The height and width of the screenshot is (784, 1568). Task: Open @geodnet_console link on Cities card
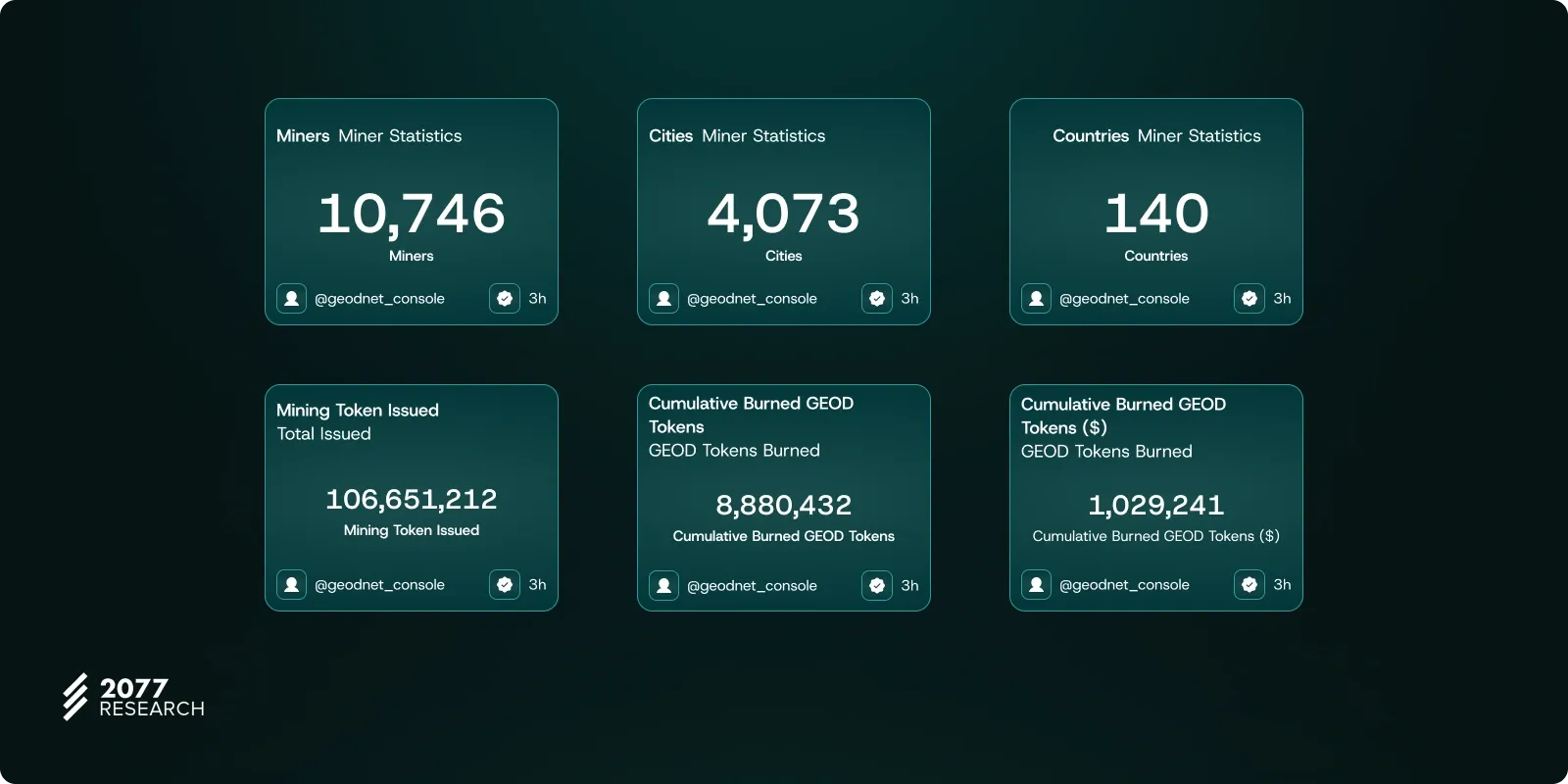(x=752, y=299)
